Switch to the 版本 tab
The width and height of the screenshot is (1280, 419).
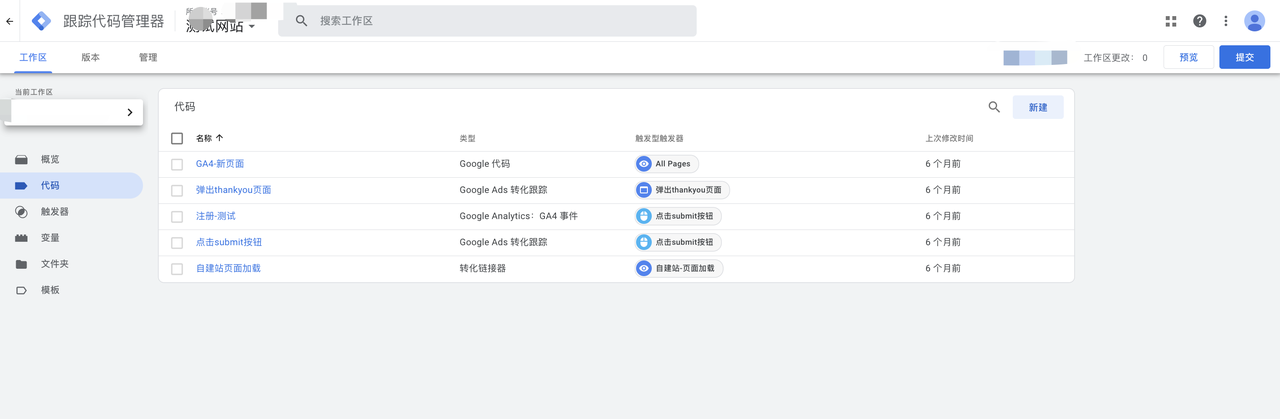click(x=91, y=58)
